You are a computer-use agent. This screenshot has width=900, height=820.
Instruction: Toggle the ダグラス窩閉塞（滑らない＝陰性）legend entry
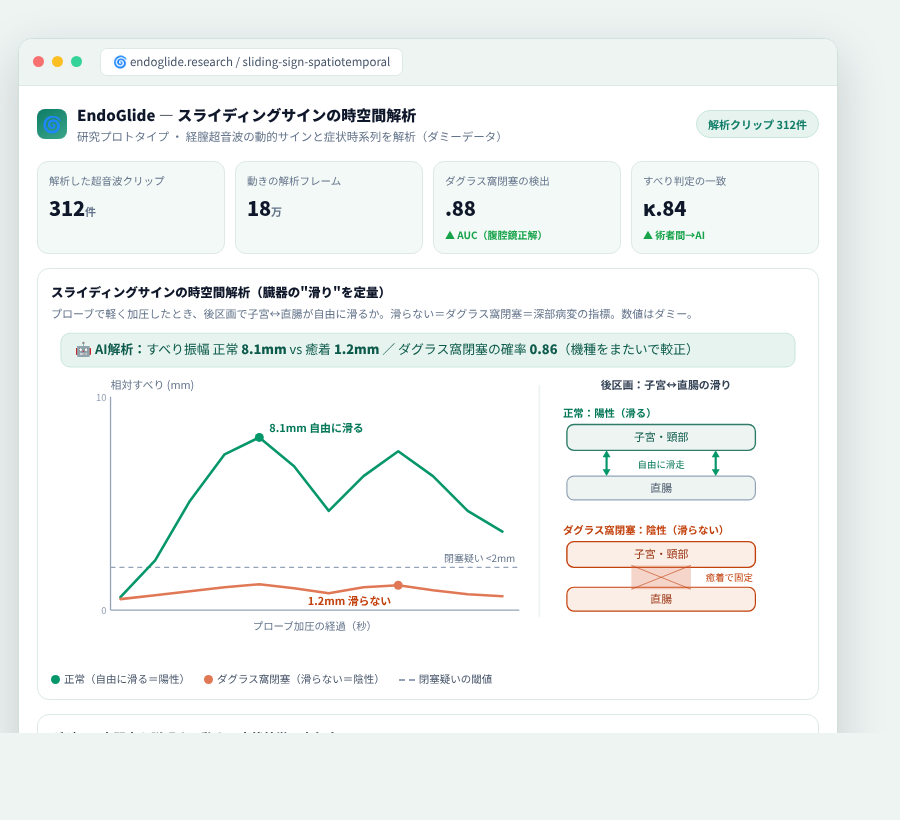(x=294, y=679)
